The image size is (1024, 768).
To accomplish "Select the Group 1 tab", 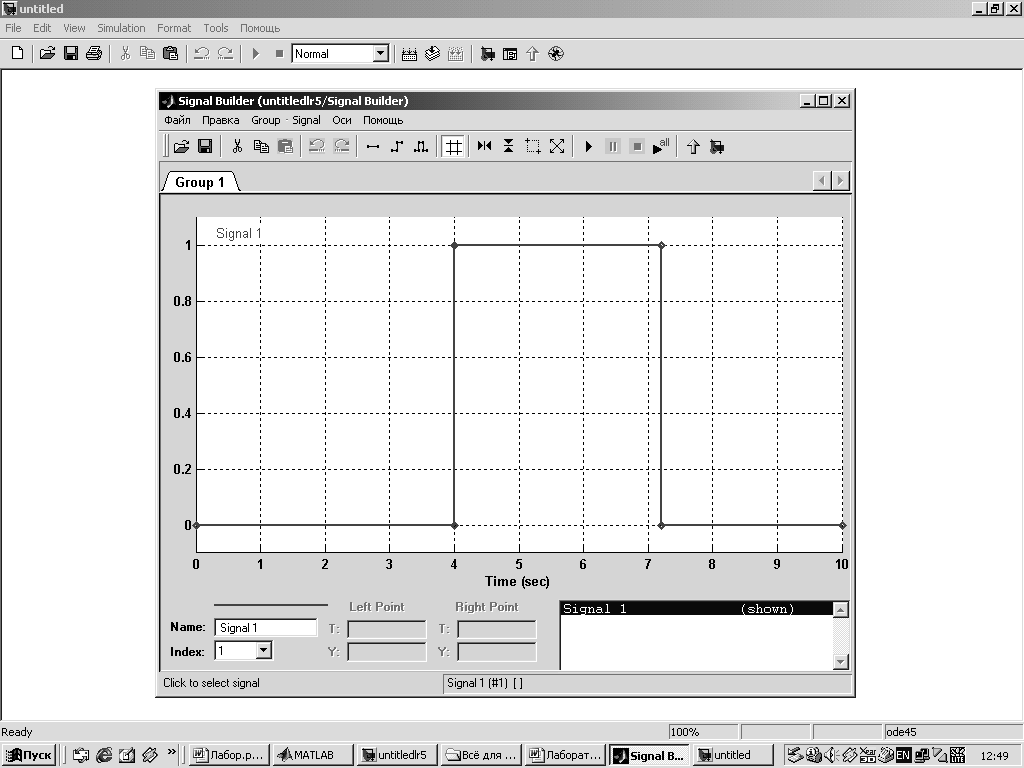I will [200, 182].
